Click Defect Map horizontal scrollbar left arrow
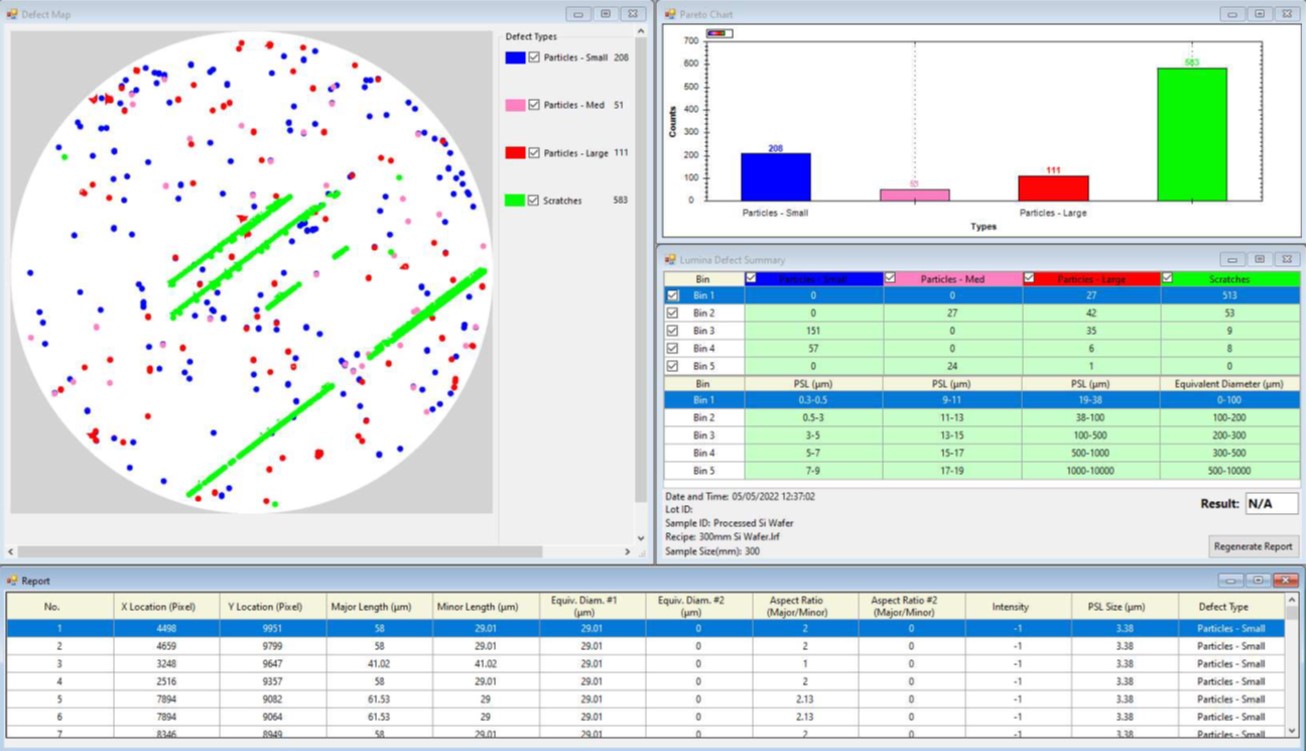Screen dimensions: 1306x751 (11, 551)
